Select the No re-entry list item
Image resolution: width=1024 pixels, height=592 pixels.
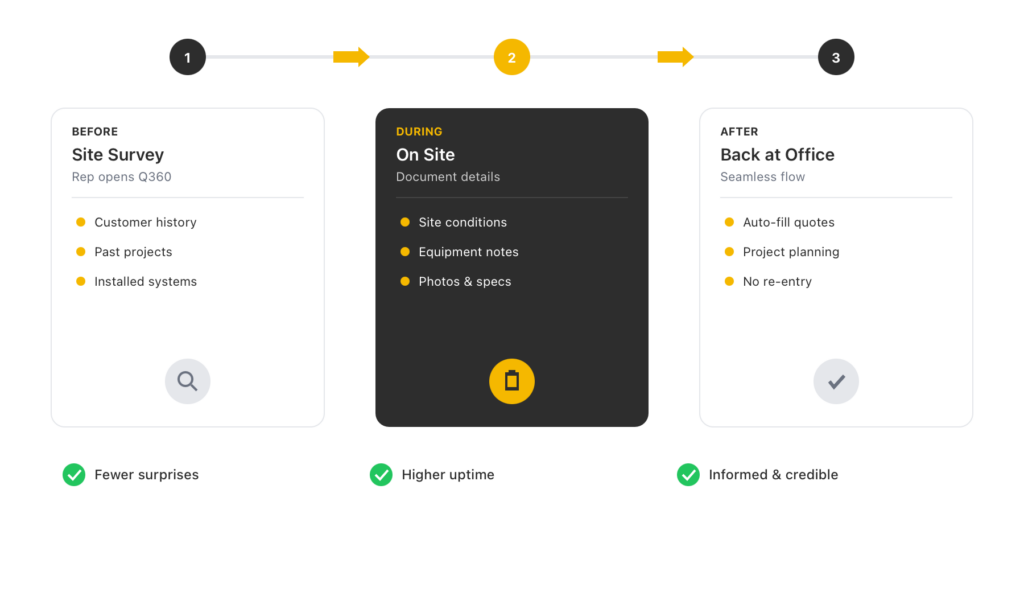(x=777, y=282)
